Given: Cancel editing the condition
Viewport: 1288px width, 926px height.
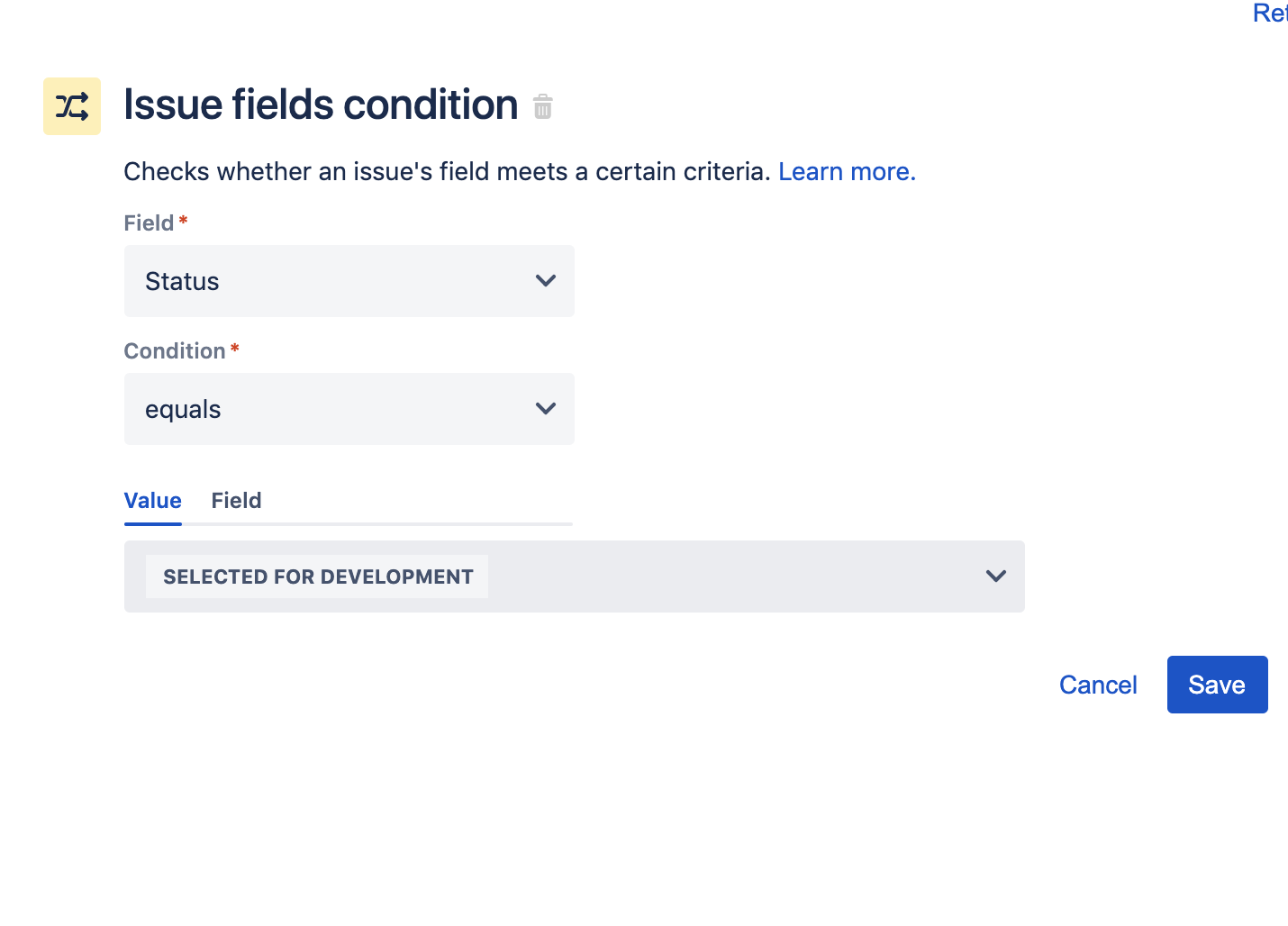Looking at the screenshot, I should coord(1098,685).
